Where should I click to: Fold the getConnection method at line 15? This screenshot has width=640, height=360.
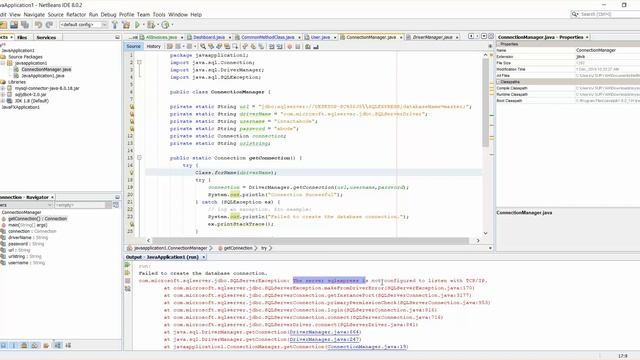[x=139, y=158]
